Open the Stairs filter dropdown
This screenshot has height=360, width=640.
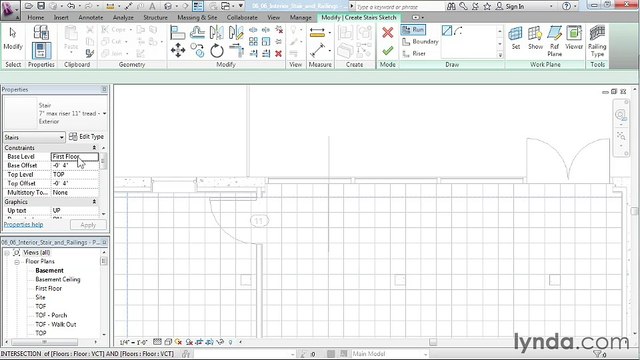34,137
